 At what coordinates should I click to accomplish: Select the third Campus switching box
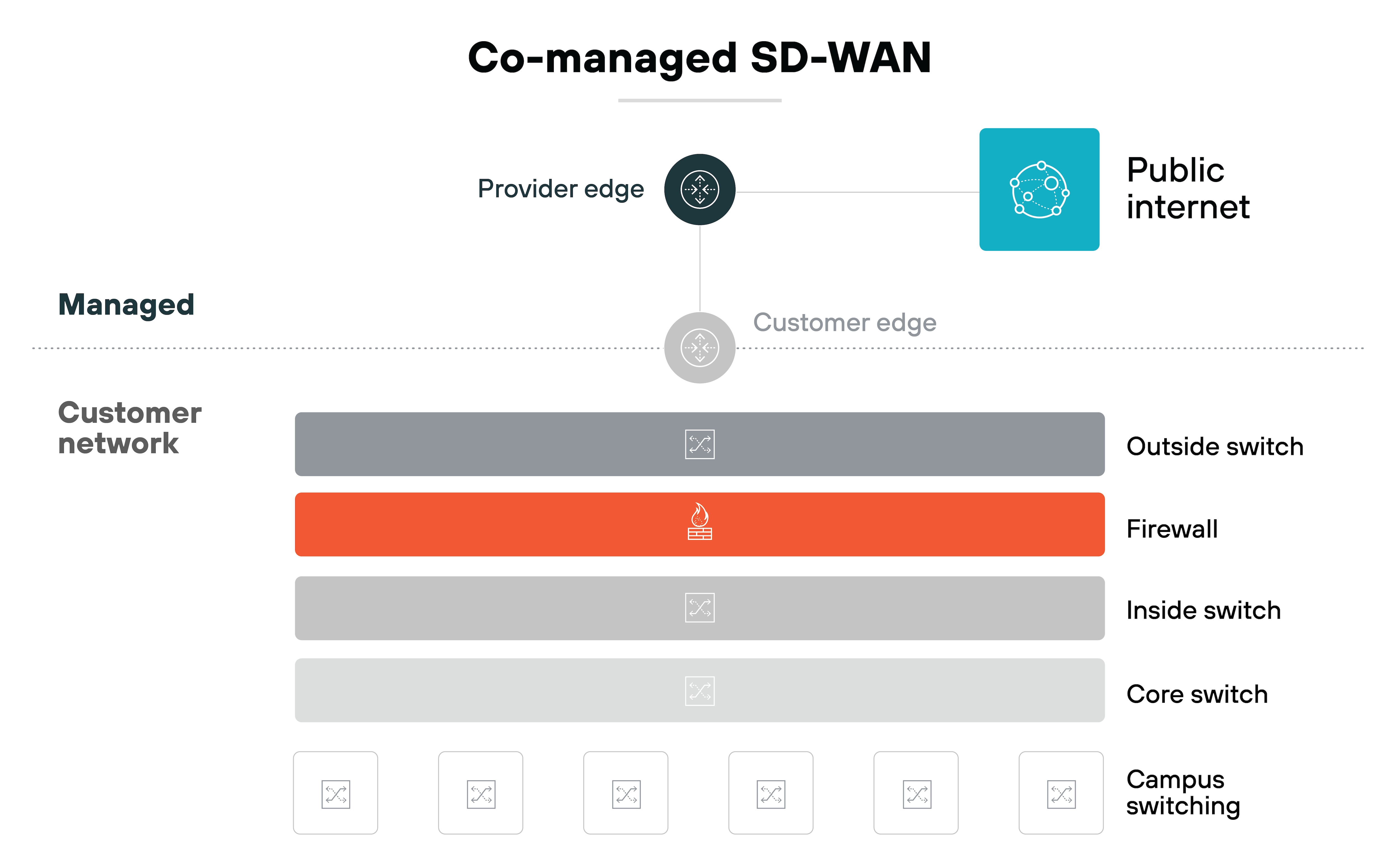tap(626, 793)
